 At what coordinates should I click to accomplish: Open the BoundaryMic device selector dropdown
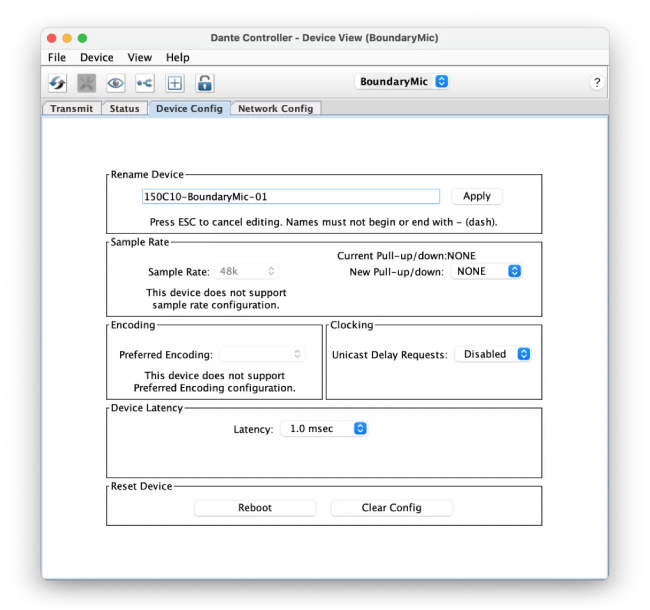[402, 82]
